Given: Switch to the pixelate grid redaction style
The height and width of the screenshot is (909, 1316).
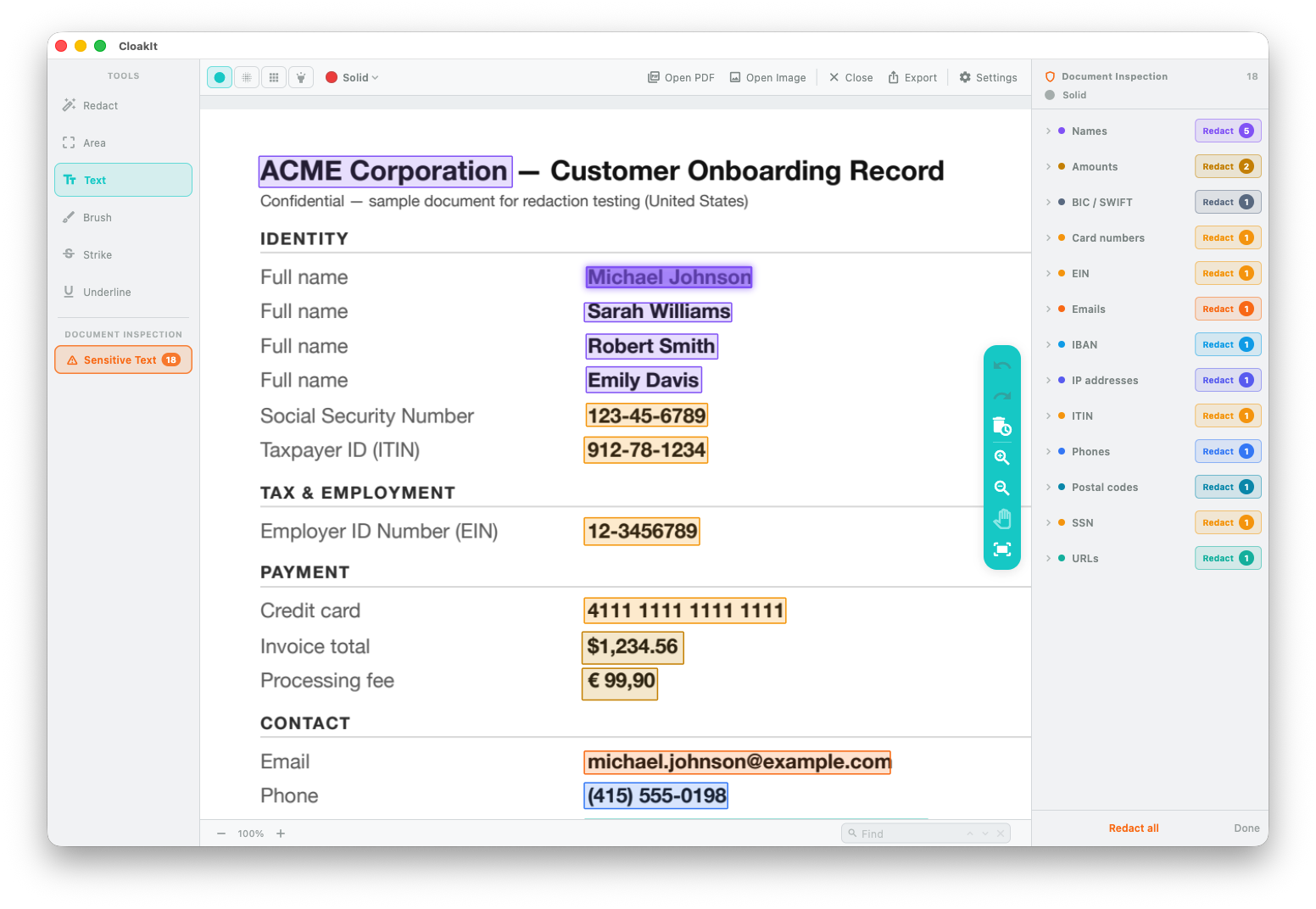Looking at the screenshot, I should point(273,77).
